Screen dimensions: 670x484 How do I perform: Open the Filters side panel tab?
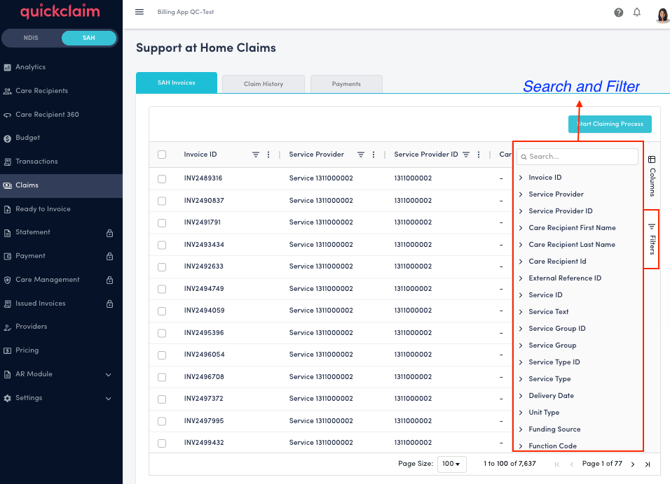[652, 240]
